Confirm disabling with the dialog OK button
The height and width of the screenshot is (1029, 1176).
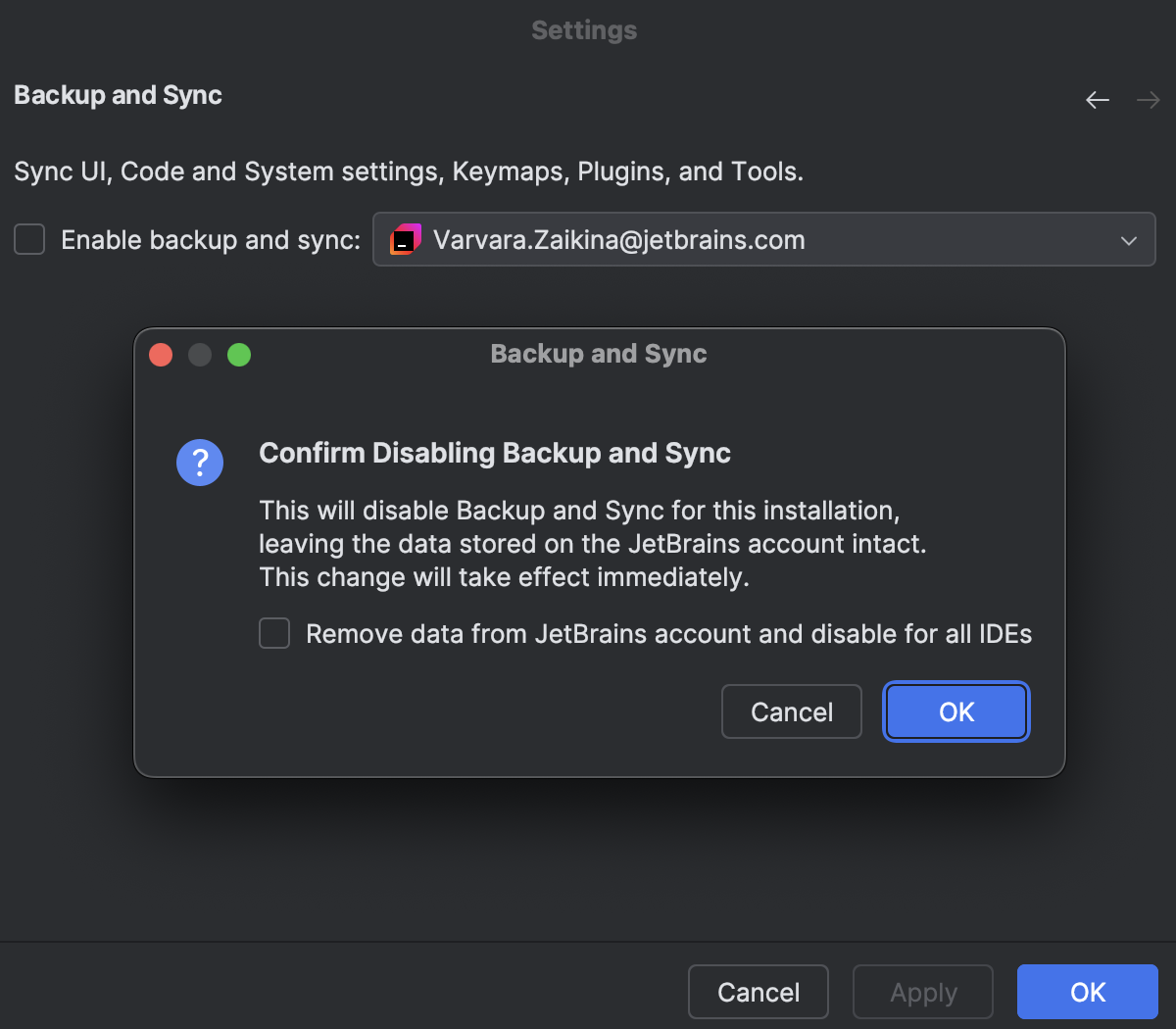(x=956, y=711)
